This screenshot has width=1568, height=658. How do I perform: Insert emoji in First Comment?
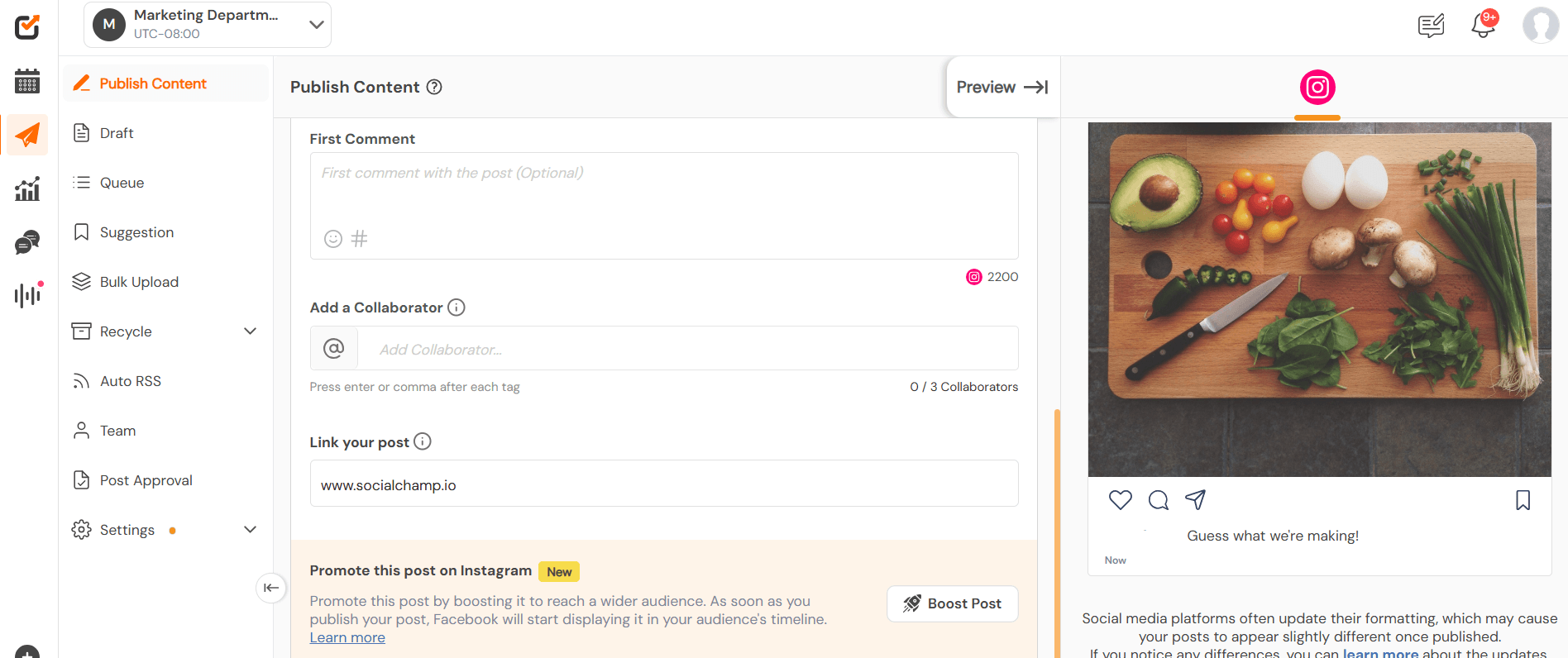coord(333,239)
